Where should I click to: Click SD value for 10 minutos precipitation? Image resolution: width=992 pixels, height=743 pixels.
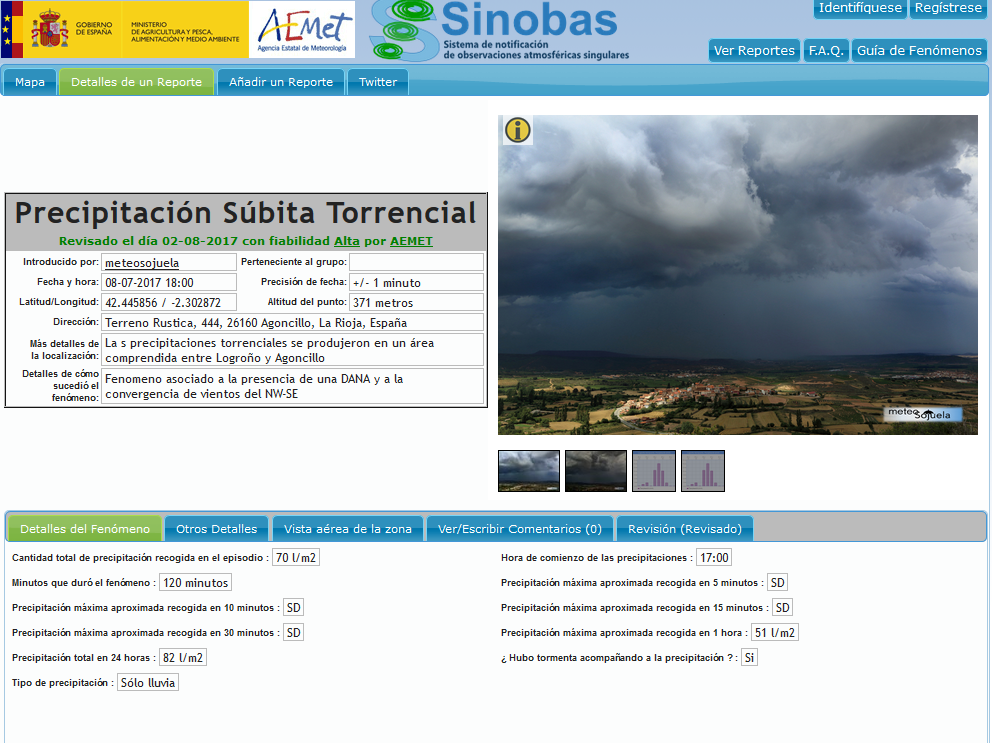[294, 608]
